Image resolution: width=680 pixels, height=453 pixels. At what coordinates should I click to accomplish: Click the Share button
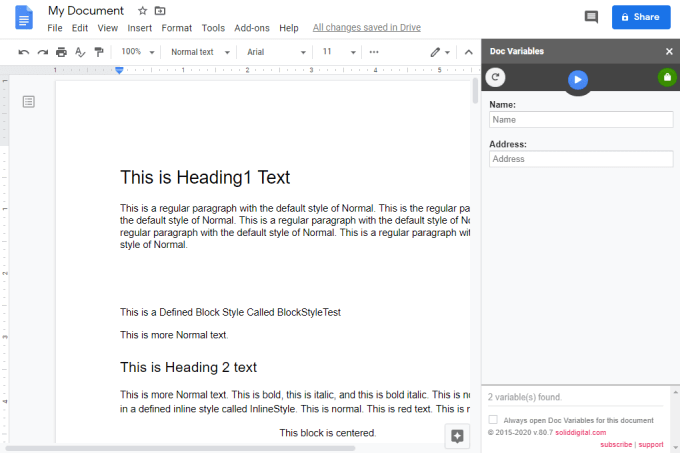(641, 17)
